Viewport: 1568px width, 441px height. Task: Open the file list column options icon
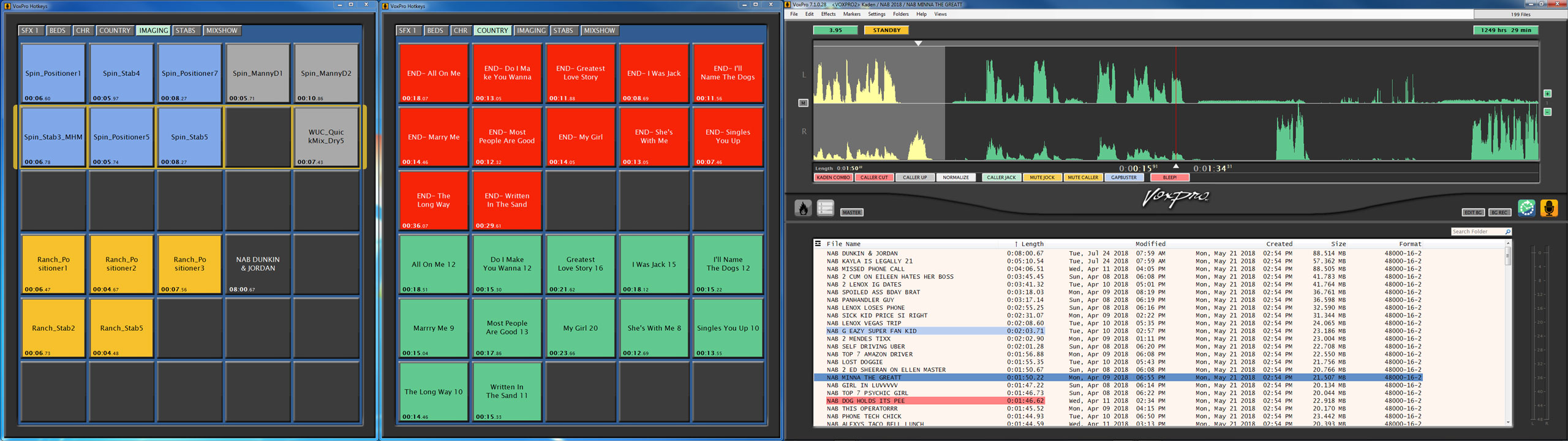pyautogui.click(x=818, y=244)
